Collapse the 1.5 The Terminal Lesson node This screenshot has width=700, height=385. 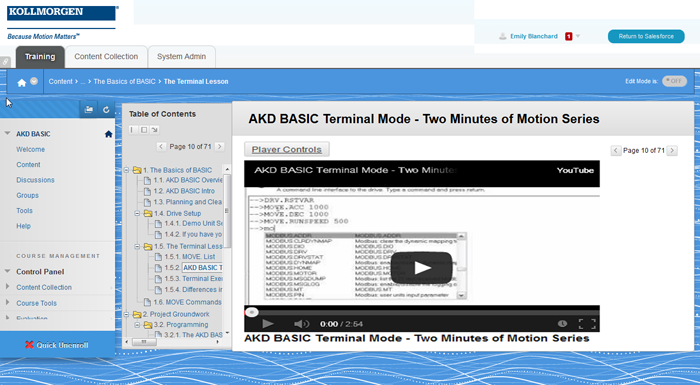click(x=138, y=247)
